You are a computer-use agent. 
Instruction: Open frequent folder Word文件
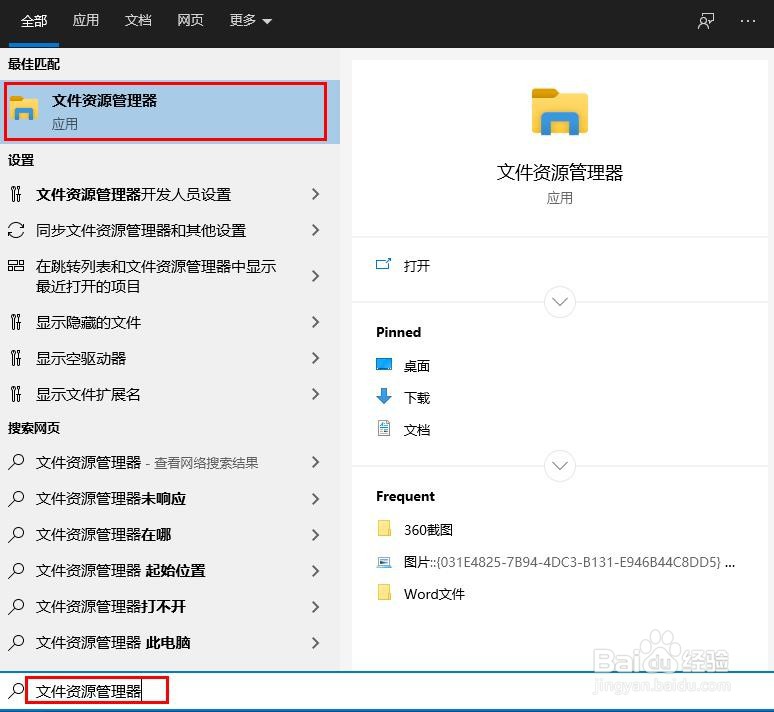[434, 594]
